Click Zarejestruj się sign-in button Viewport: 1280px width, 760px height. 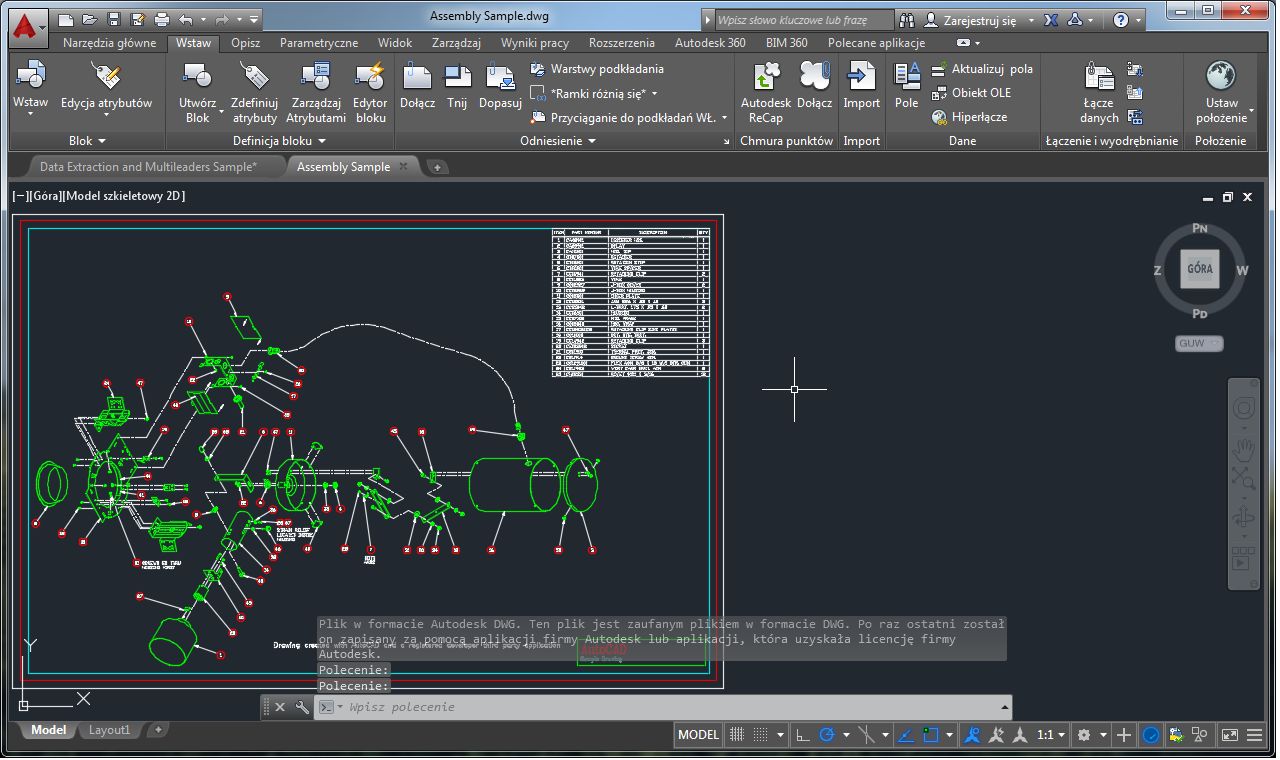coord(971,20)
